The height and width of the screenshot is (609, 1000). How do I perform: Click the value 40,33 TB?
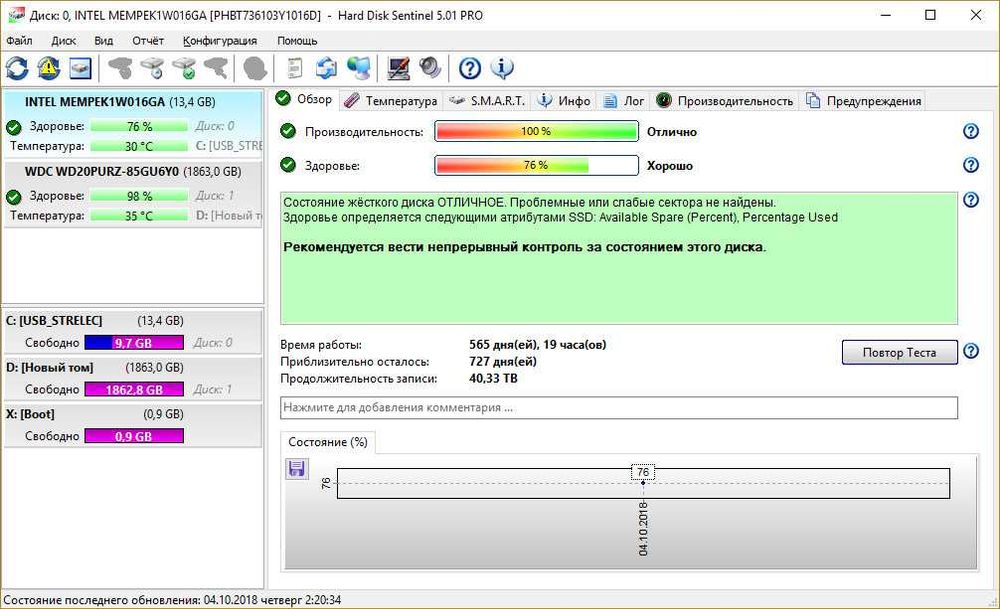pyautogui.click(x=493, y=378)
